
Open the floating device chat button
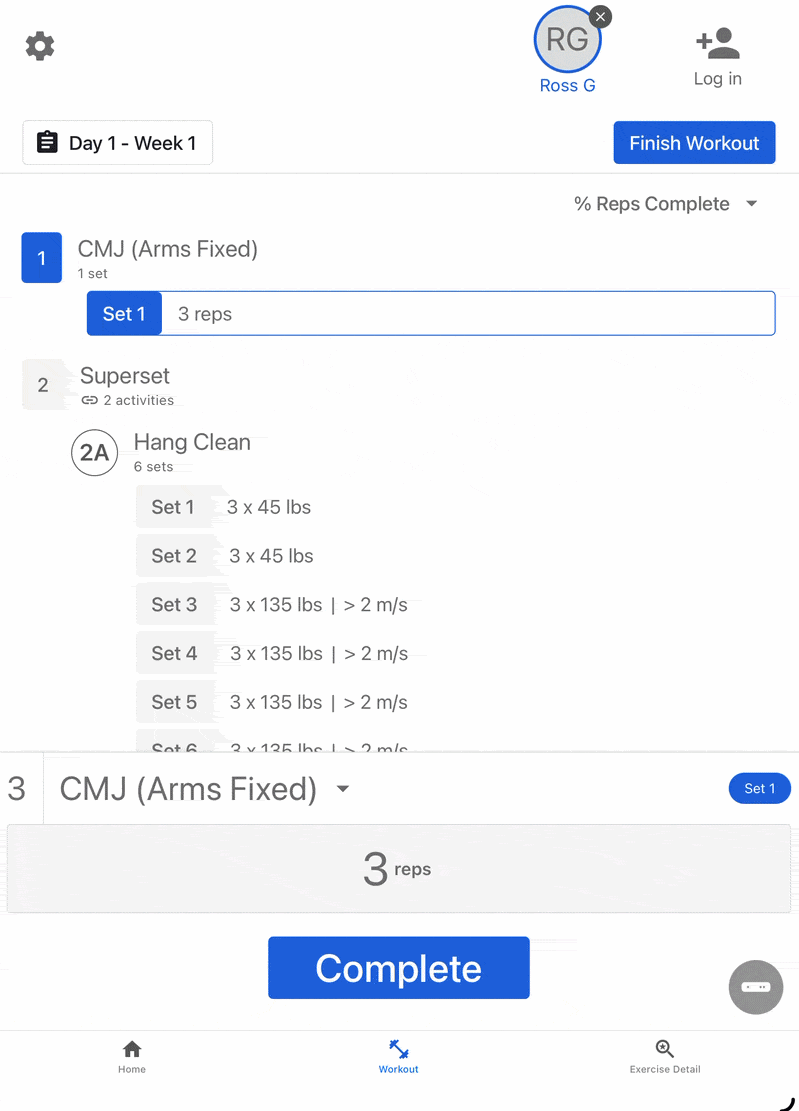pos(756,987)
